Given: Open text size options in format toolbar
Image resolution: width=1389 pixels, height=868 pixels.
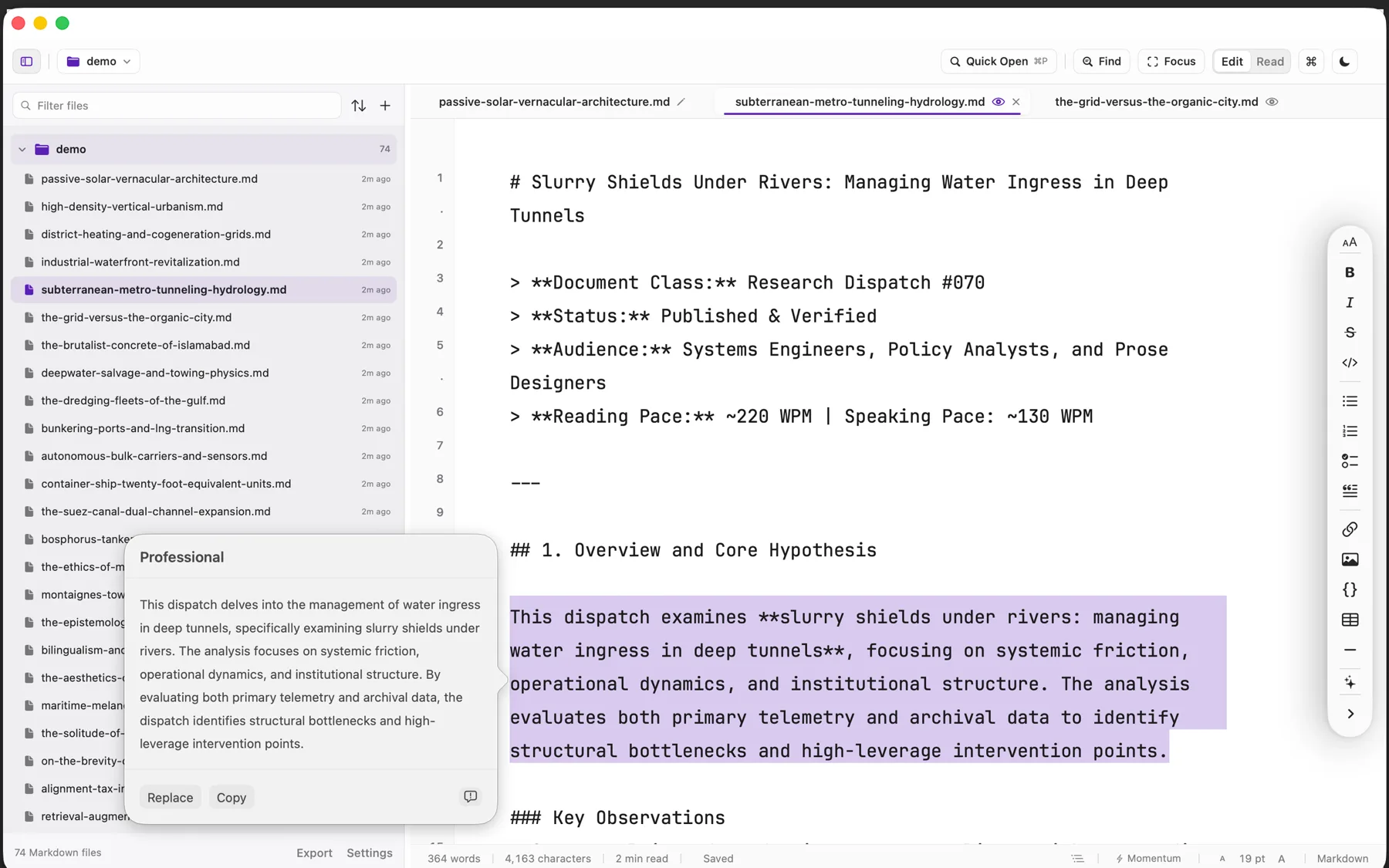Looking at the screenshot, I should [x=1350, y=242].
